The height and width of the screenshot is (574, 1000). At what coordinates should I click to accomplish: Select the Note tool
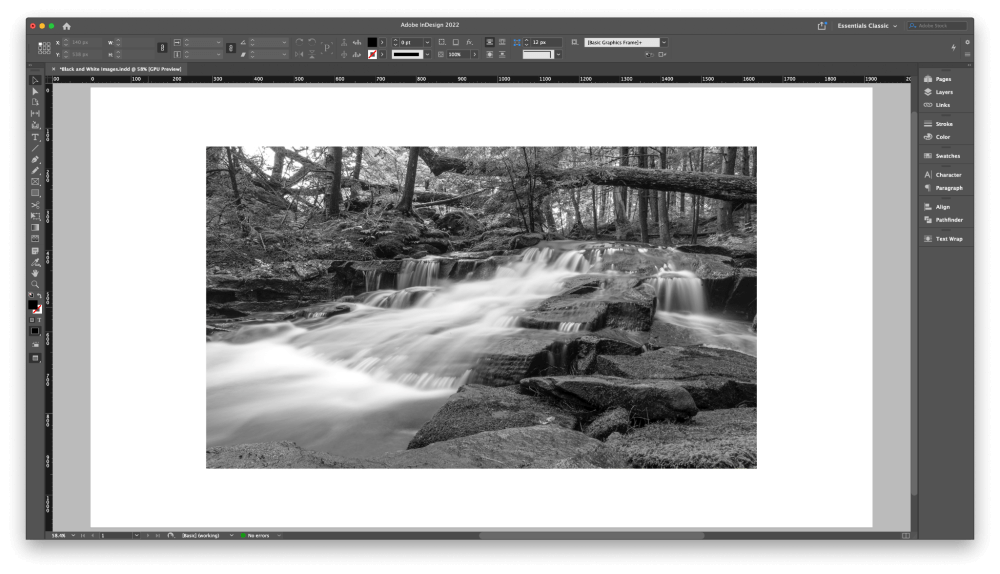35,251
